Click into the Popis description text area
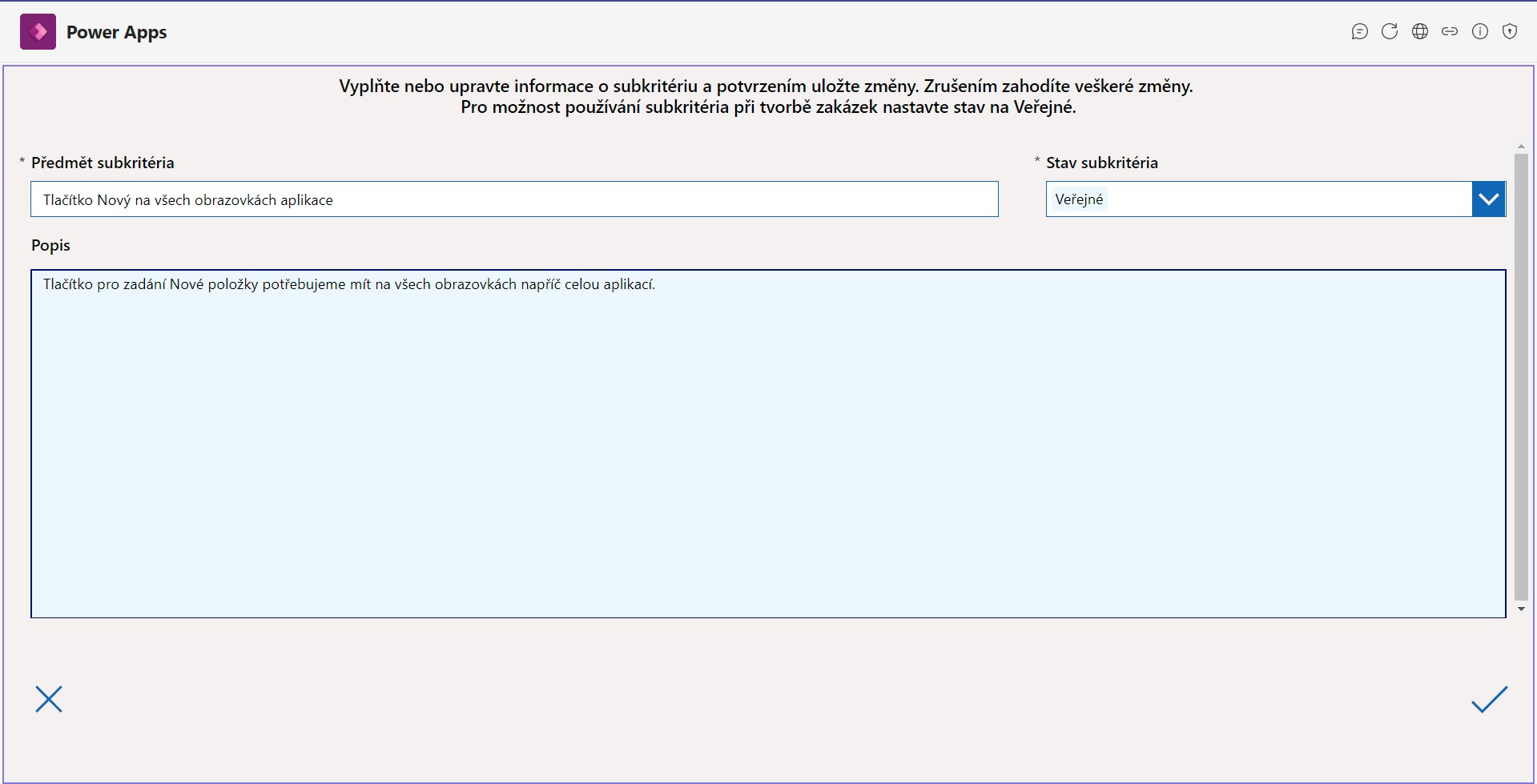The height and width of the screenshot is (784, 1537). click(768, 444)
